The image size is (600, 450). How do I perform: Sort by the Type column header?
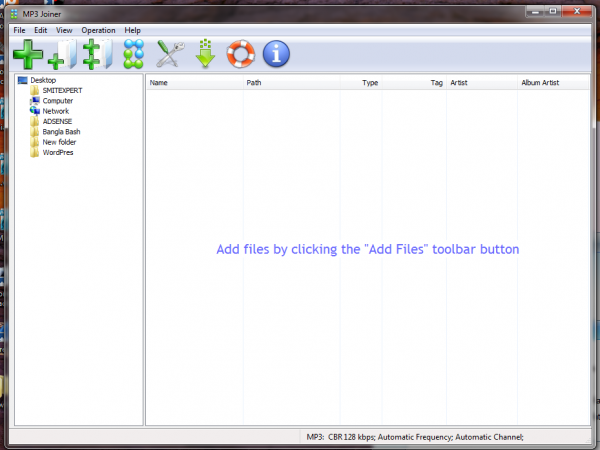click(361, 83)
